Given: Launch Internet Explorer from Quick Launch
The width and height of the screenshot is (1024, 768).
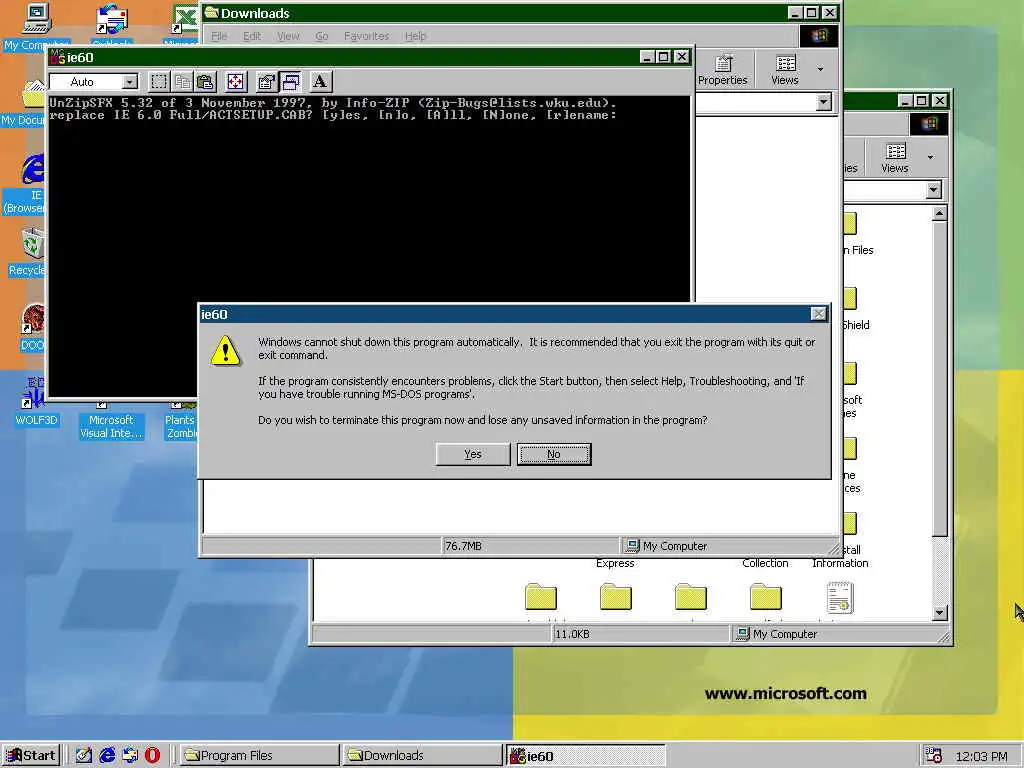Looking at the screenshot, I should [x=107, y=756].
